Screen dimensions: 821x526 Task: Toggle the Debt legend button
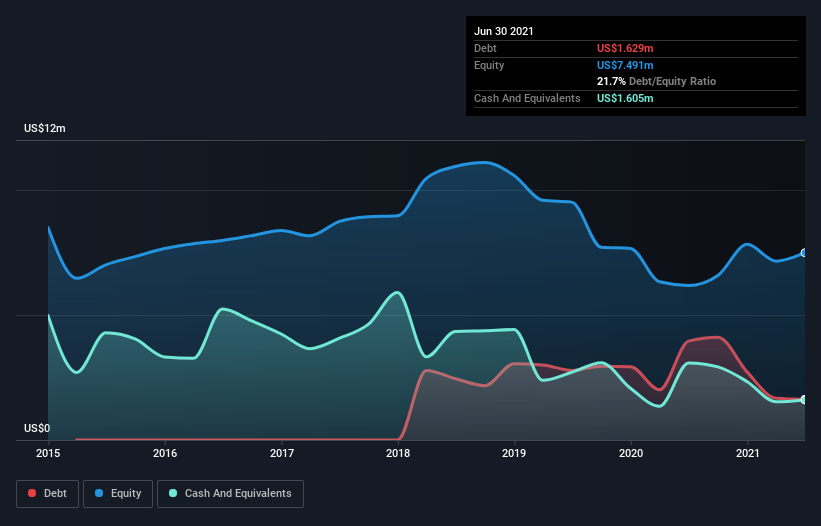(48, 494)
